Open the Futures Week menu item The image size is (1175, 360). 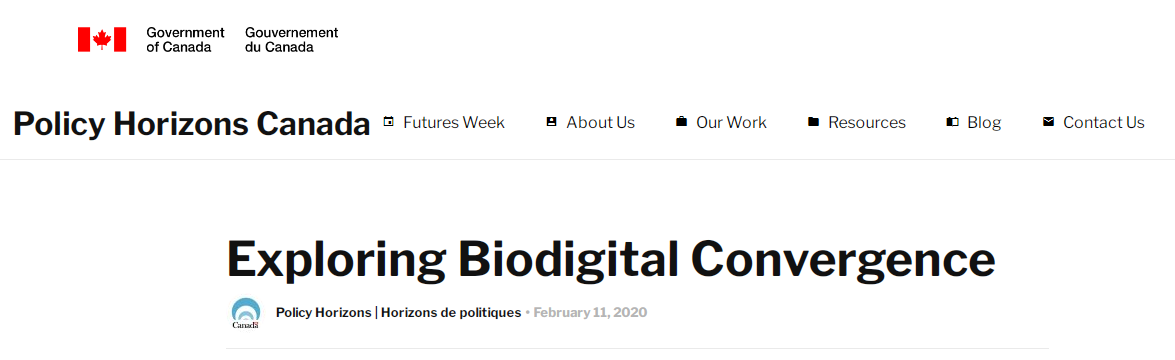tap(454, 122)
